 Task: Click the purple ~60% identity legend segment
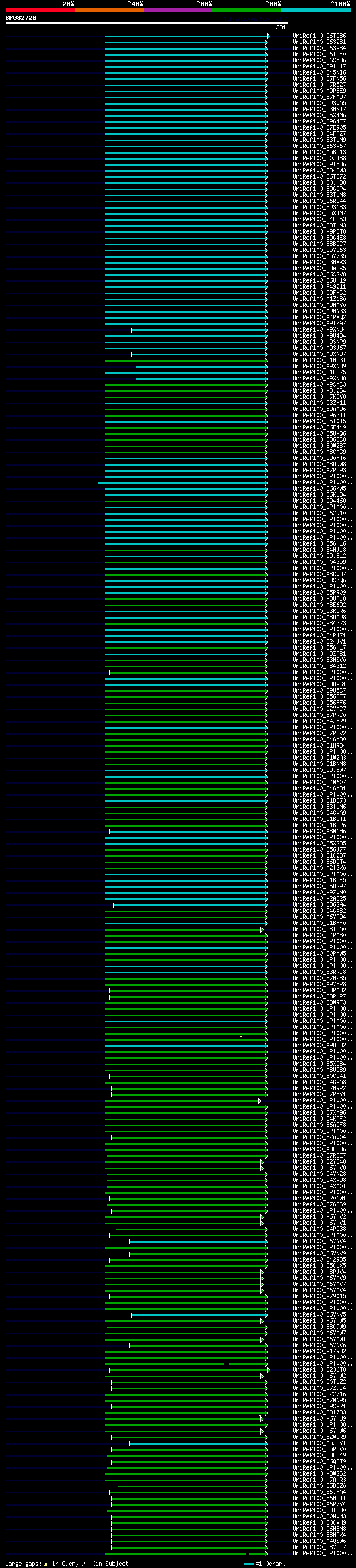(177, 10)
